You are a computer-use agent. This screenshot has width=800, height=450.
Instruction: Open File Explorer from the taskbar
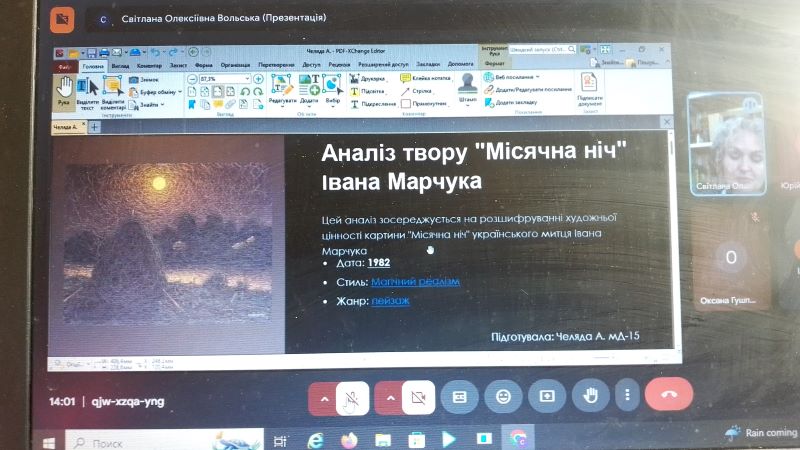click(x=383, y=440)
